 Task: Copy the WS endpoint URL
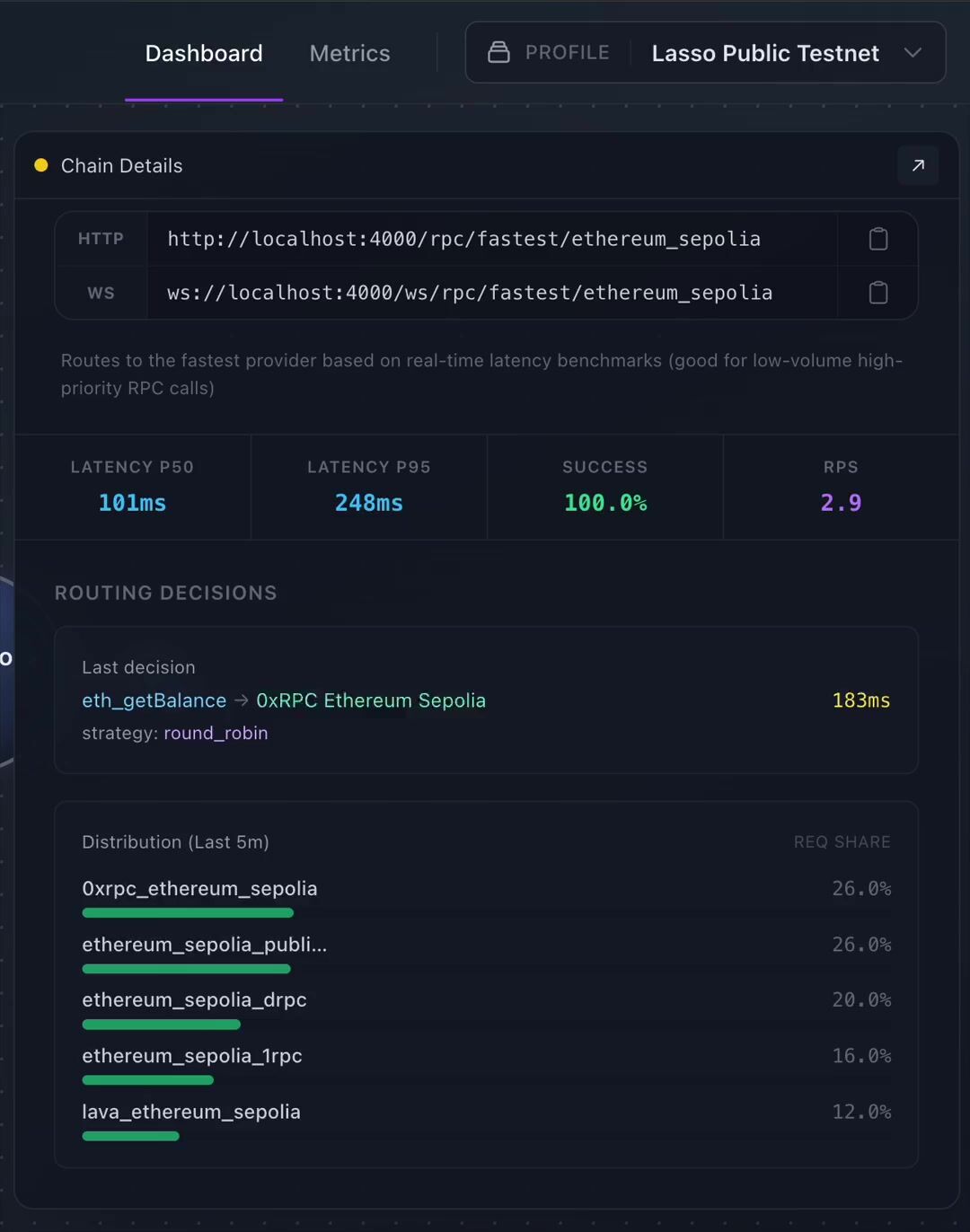(878, 293)
